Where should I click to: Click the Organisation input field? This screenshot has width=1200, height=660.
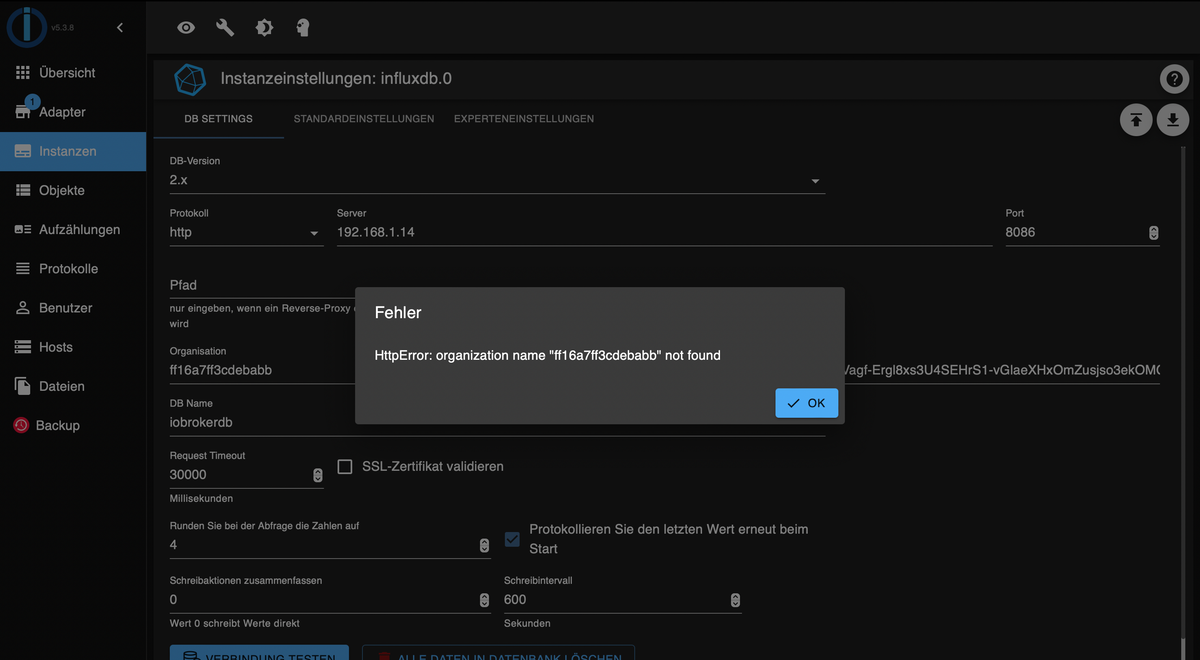coord(262,370)
